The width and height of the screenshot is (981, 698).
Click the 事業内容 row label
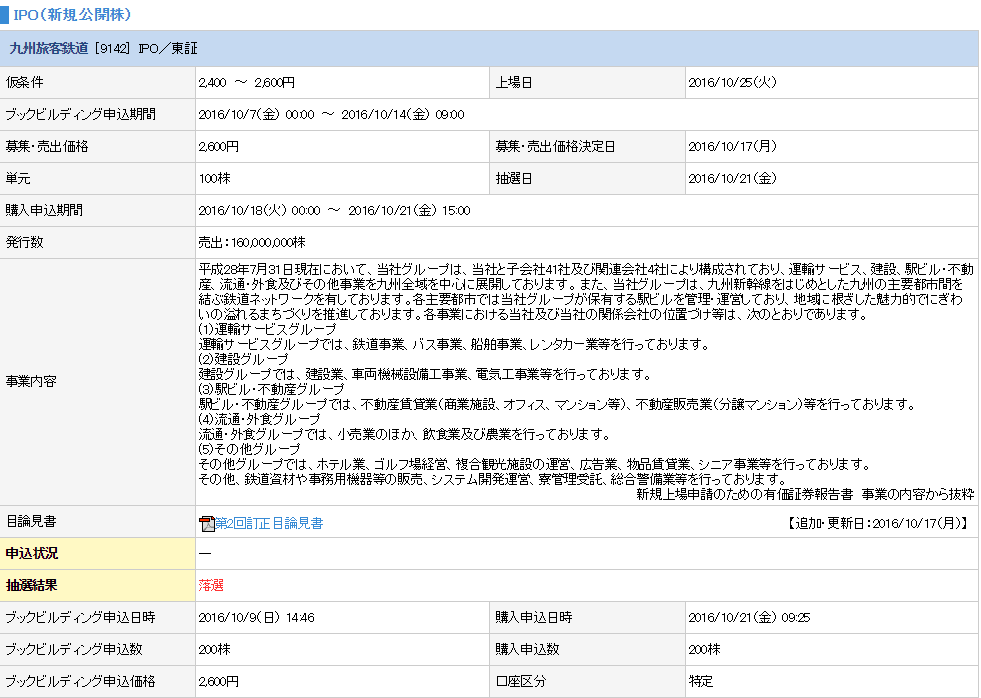(x=31, y=382)
